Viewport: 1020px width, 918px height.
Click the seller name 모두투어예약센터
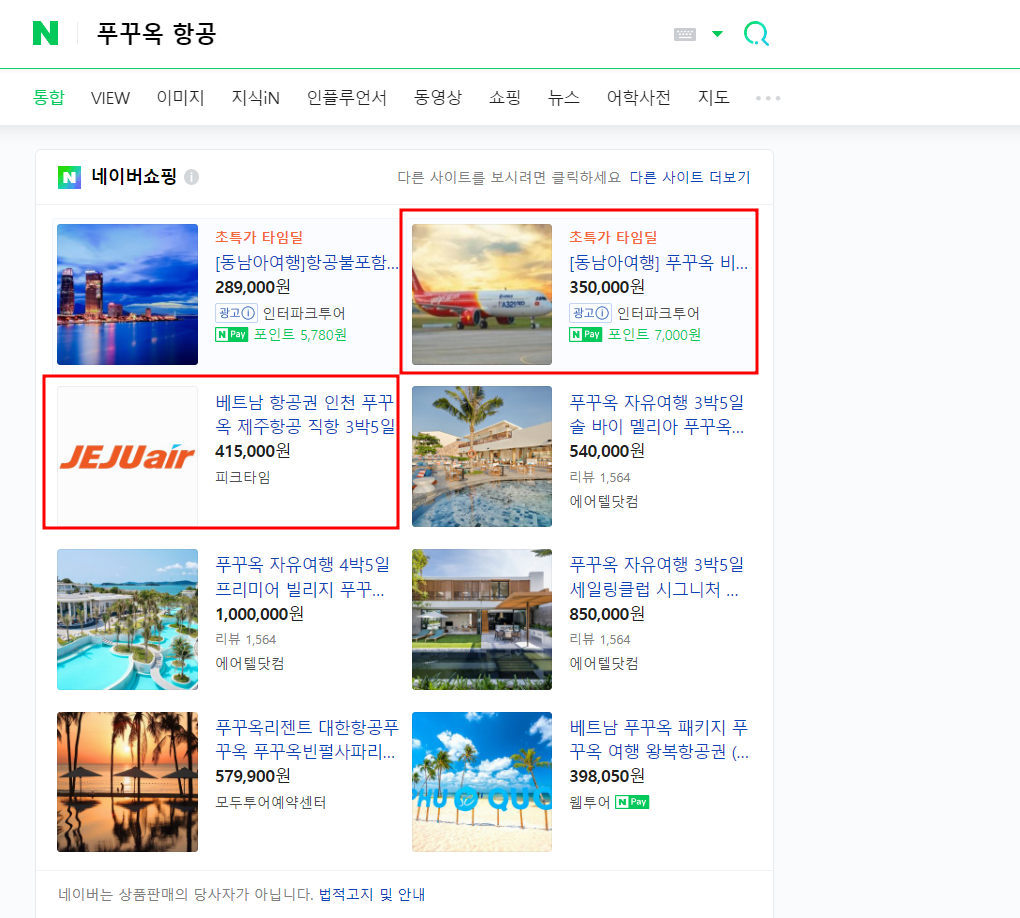pyautogui.click(x=271, y=802)
